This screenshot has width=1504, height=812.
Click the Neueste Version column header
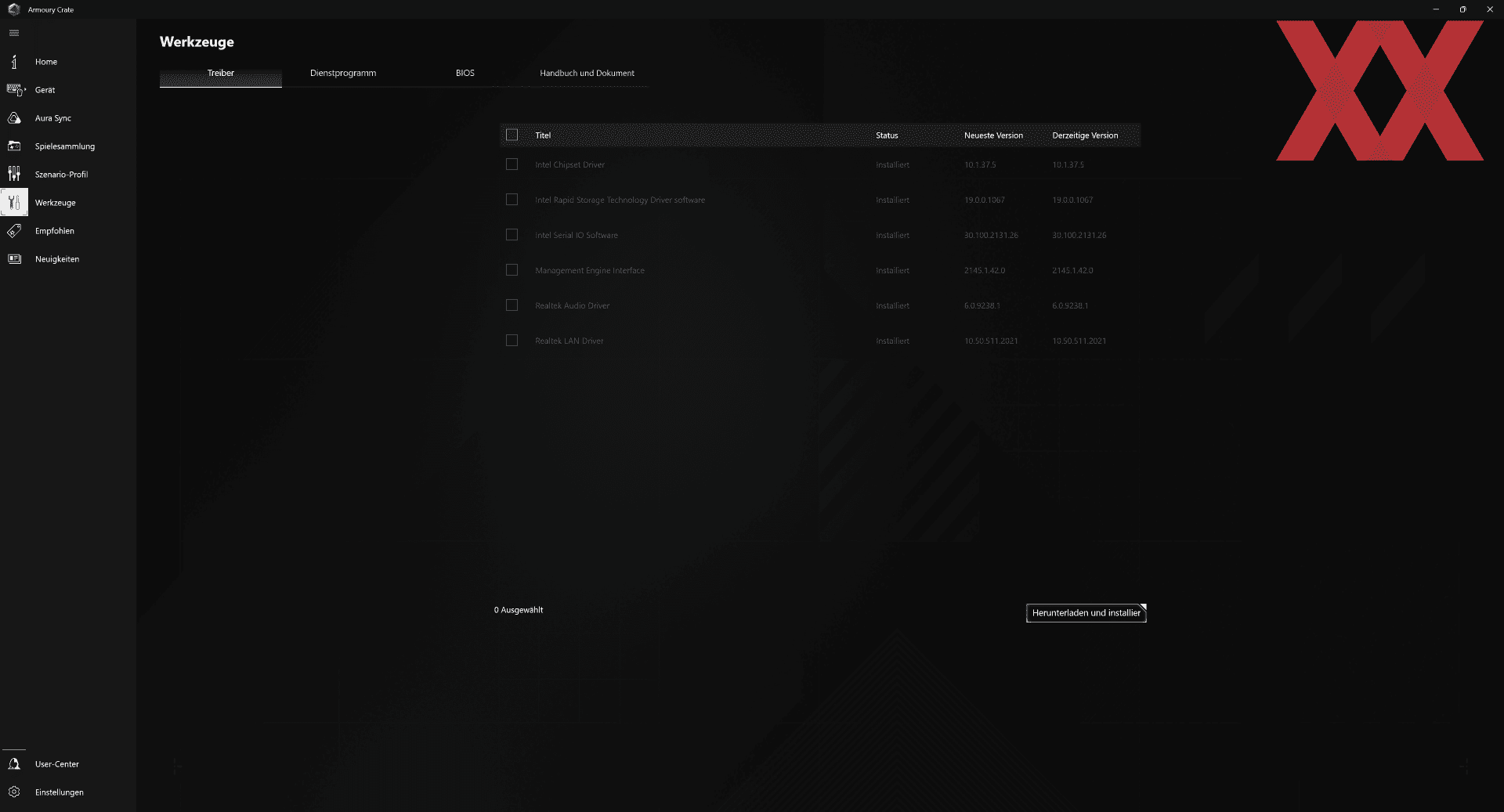(993, 135)
